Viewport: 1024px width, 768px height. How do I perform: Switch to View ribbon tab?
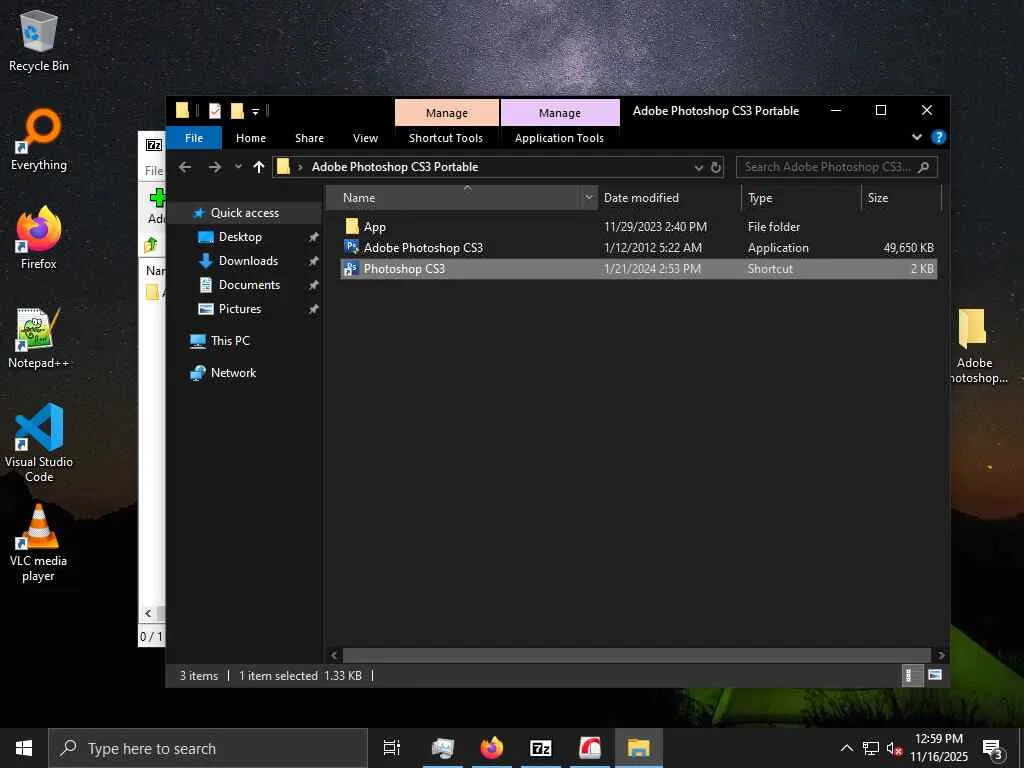pyautogui.click(x=365, y=138)
